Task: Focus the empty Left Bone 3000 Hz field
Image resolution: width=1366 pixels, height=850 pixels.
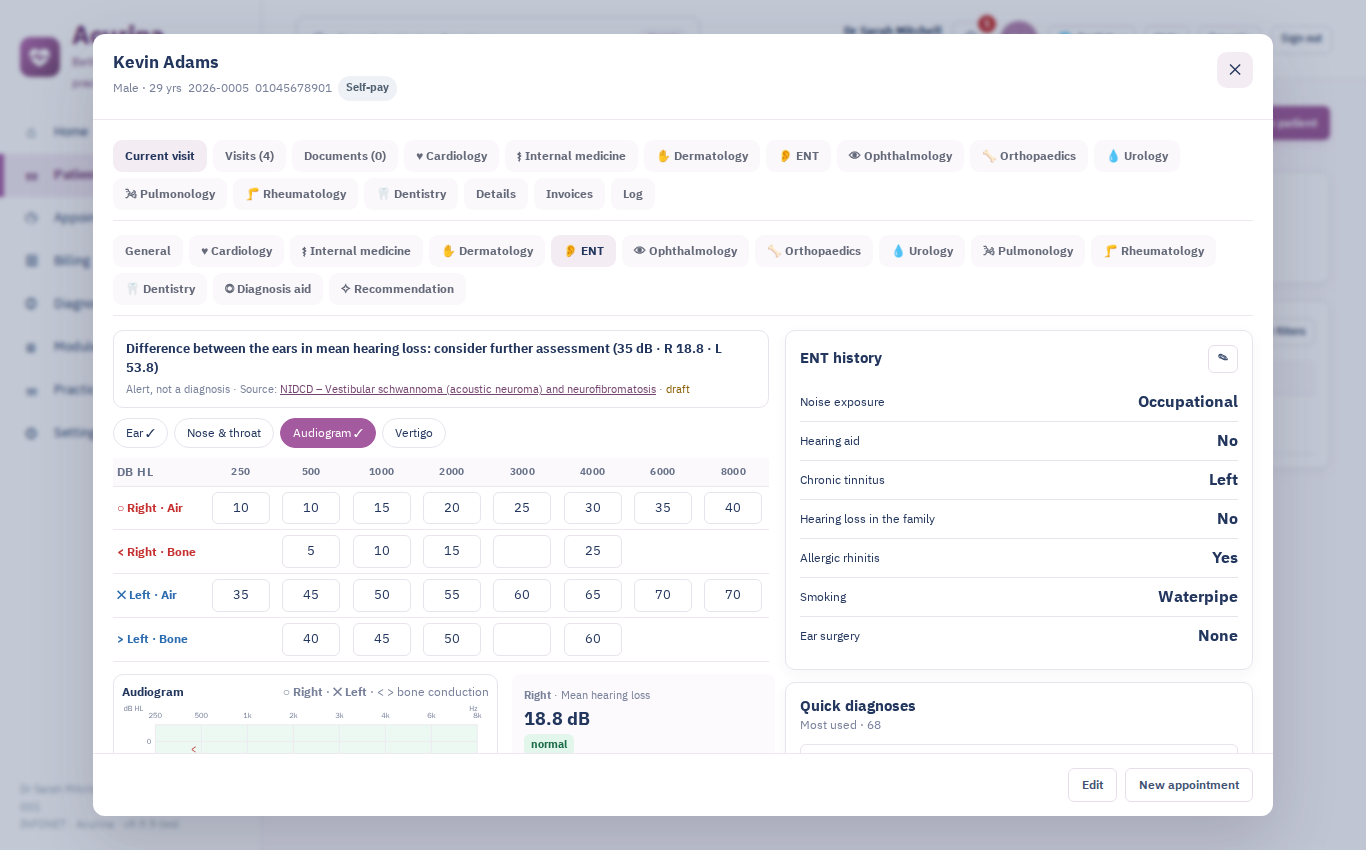Action: click(x=522, y=640)
